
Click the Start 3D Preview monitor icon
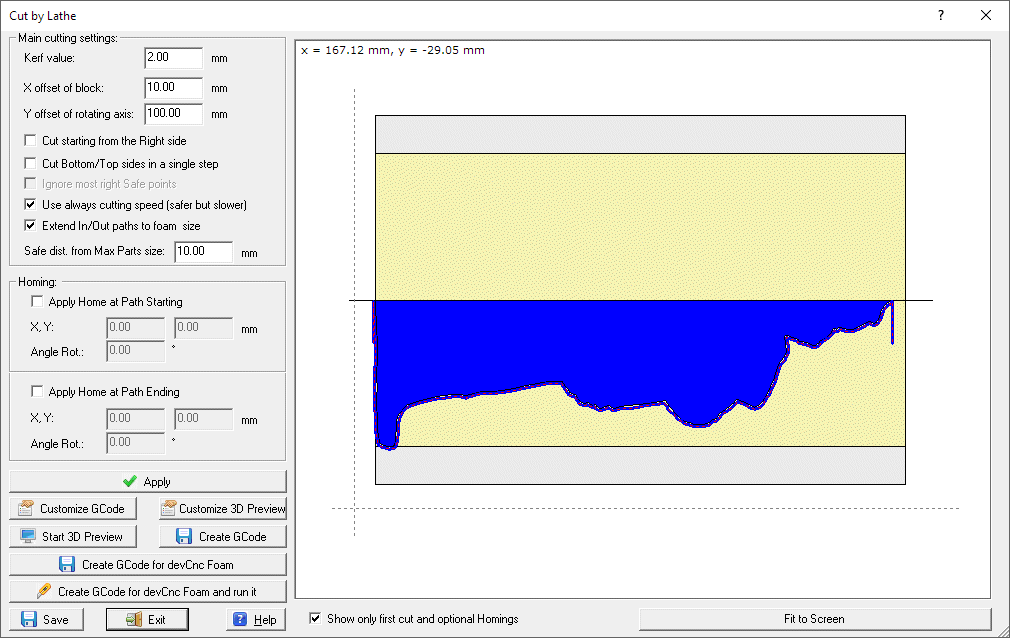coord(28,536)
